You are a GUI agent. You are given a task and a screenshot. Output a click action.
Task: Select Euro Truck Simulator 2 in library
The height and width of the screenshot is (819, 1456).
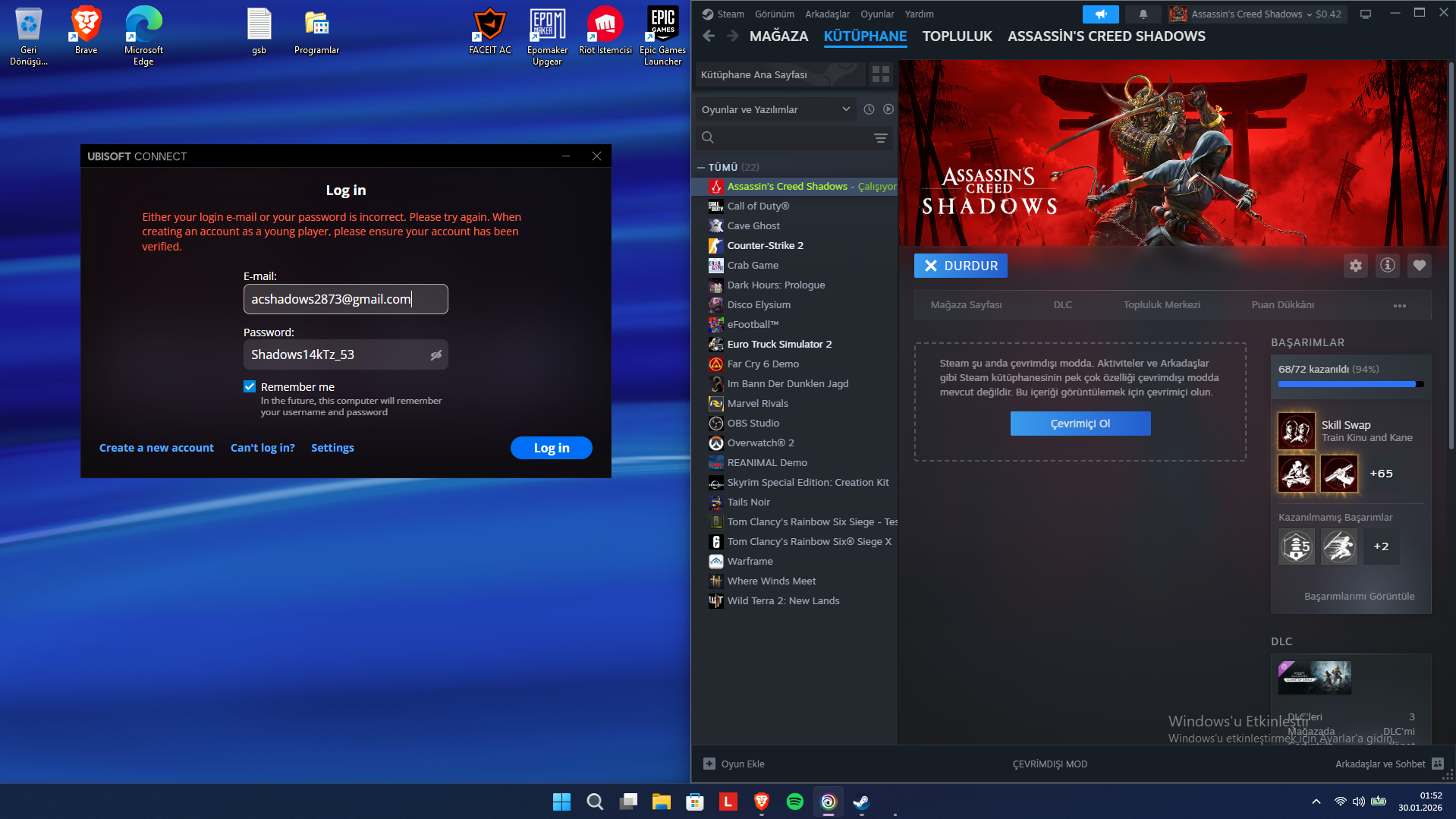794,344
